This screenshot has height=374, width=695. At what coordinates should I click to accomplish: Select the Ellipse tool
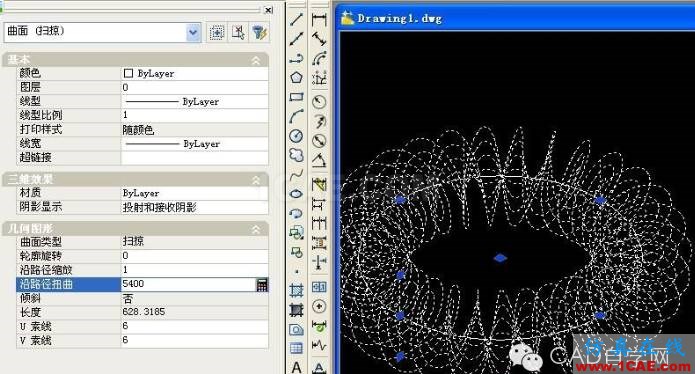tap(296, 194)
